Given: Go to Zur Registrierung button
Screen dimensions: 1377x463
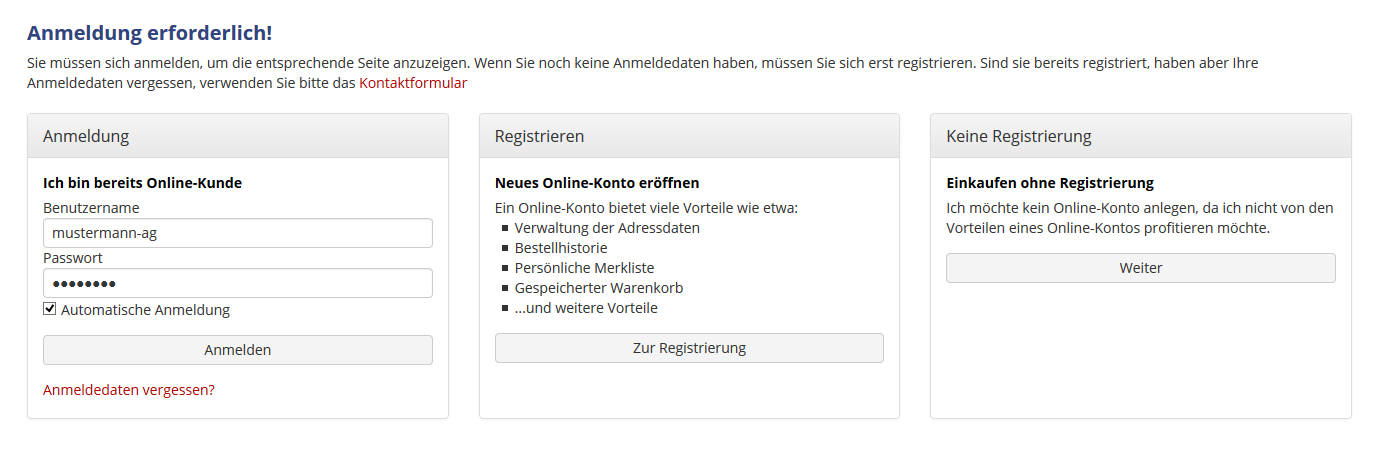Looking at the screenshot, I should tap(689, 348).
